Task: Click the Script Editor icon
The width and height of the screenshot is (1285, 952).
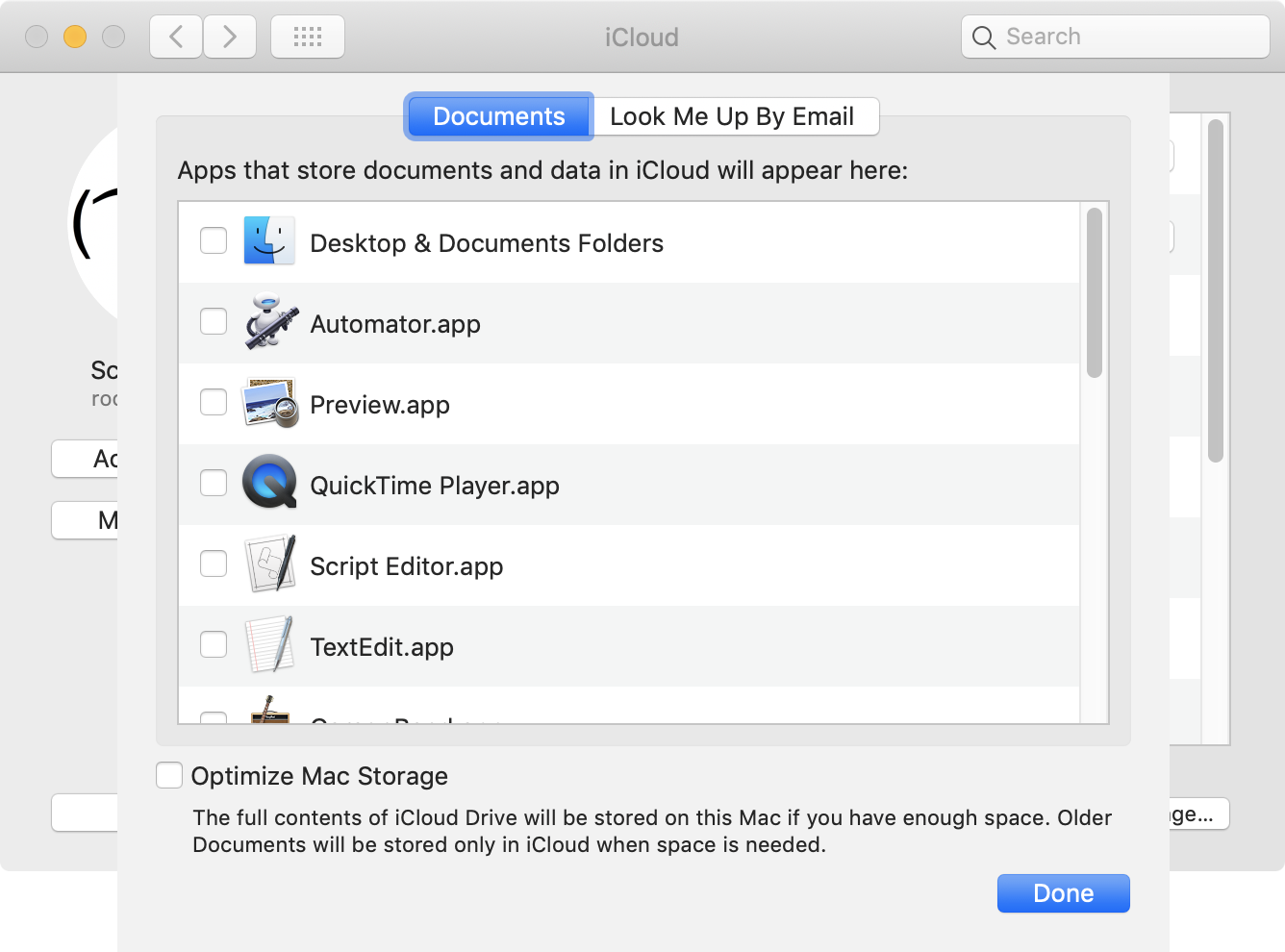Action: (269, 564)
